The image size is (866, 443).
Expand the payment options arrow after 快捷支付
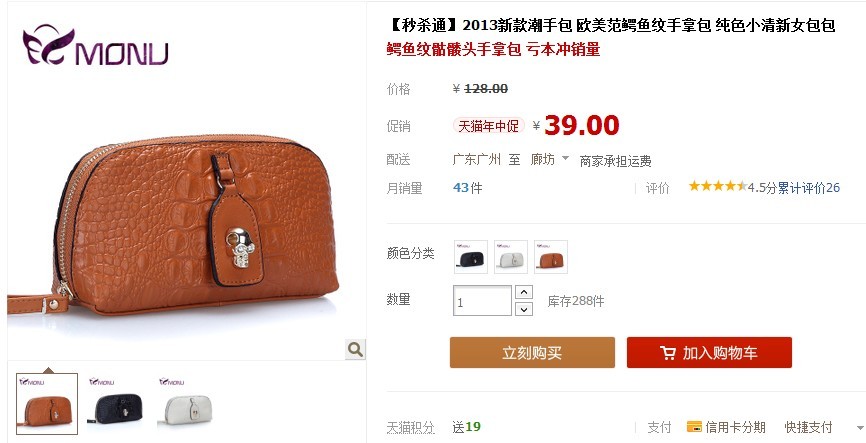859,428
